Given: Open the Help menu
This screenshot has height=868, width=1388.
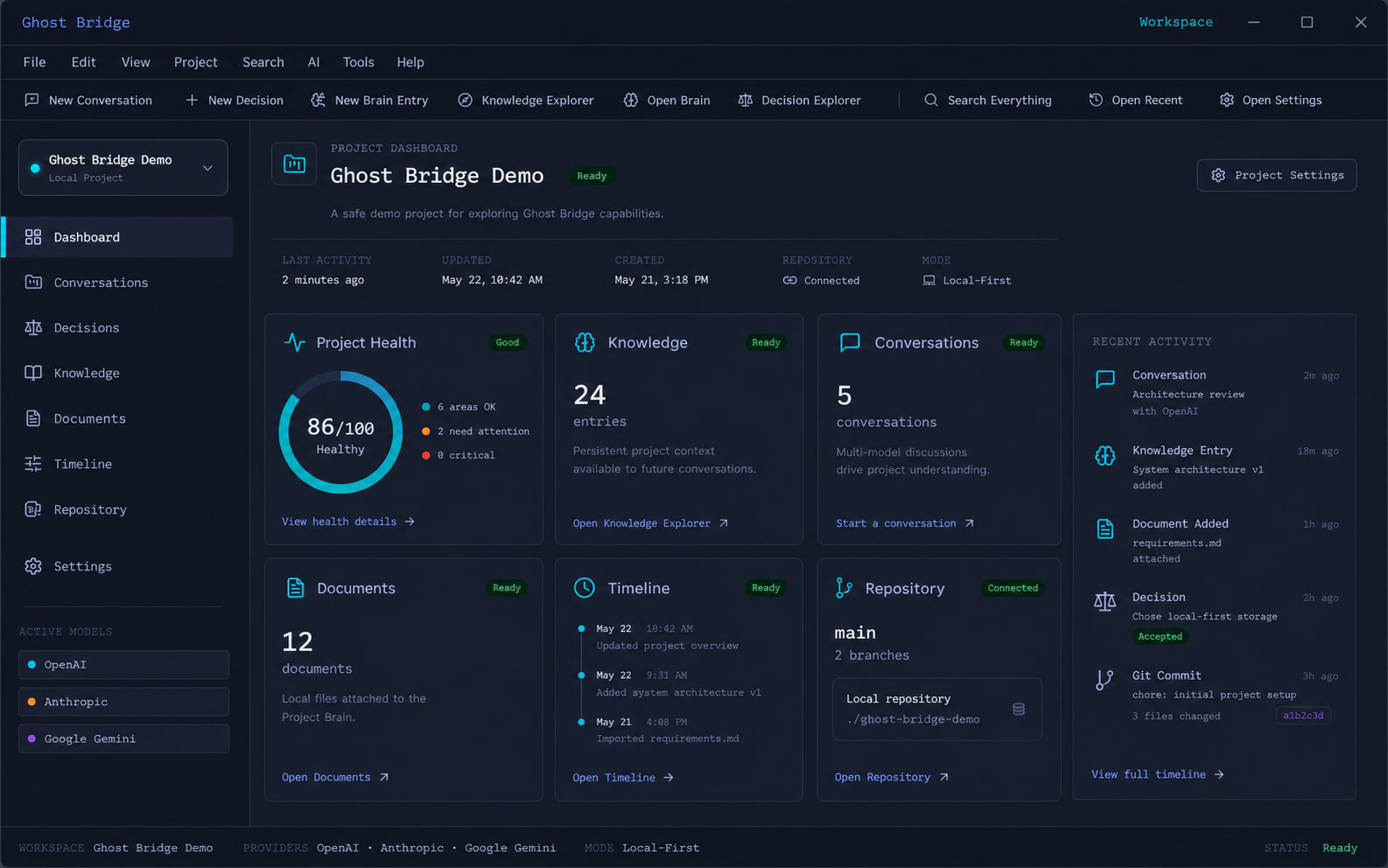Looking at the screenshot, I should 410,62.
